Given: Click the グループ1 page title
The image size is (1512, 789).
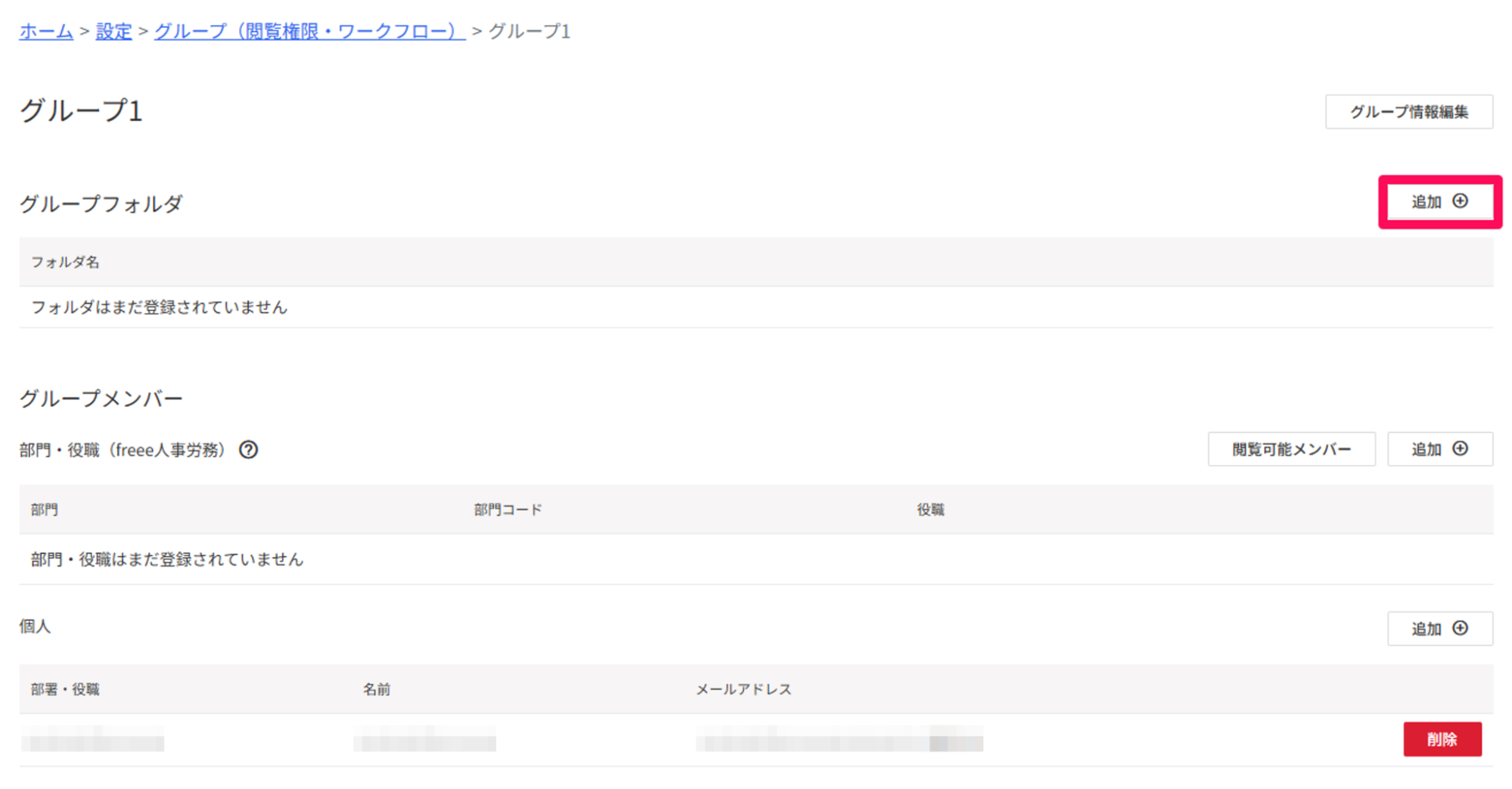Looking at the screenshot, I should pos(81,110).
